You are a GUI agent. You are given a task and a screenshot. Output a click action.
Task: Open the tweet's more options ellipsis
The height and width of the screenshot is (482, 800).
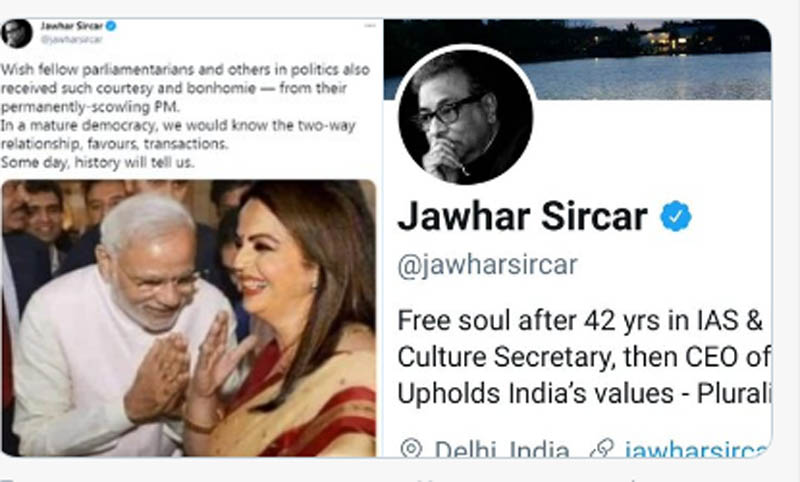(370, 26)
